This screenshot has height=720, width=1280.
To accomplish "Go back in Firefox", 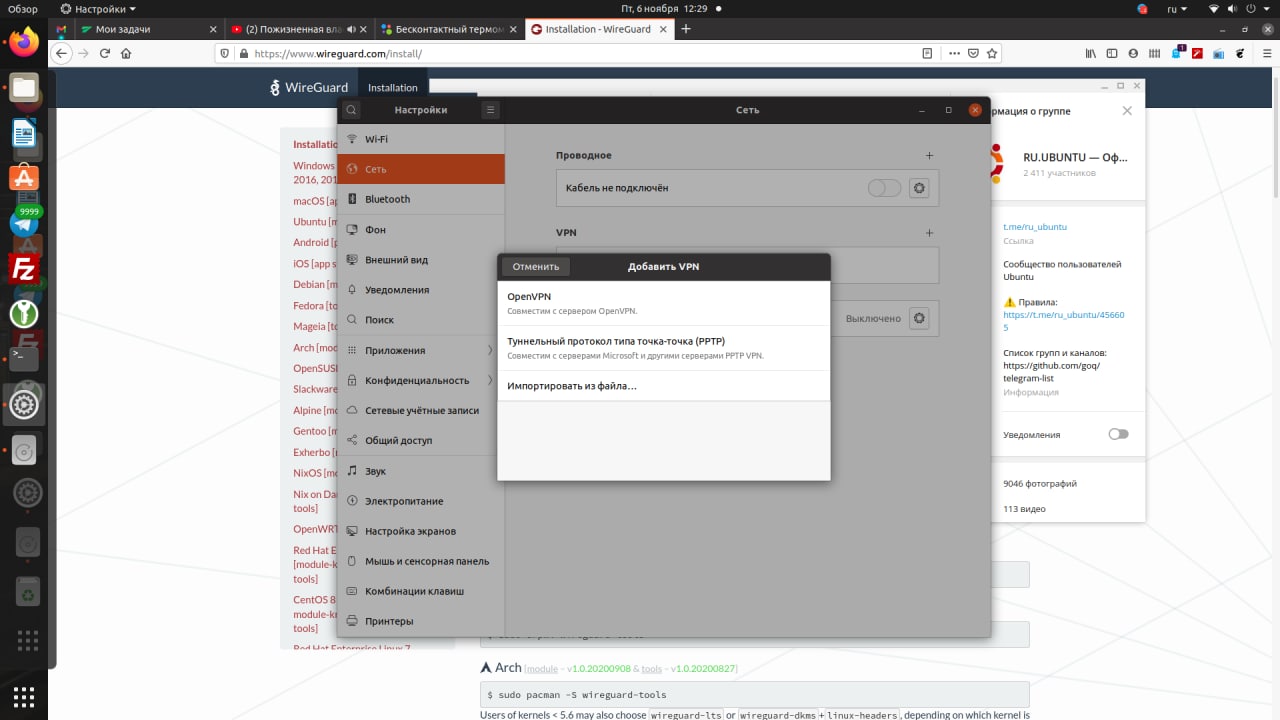I will tap(62, 54).
